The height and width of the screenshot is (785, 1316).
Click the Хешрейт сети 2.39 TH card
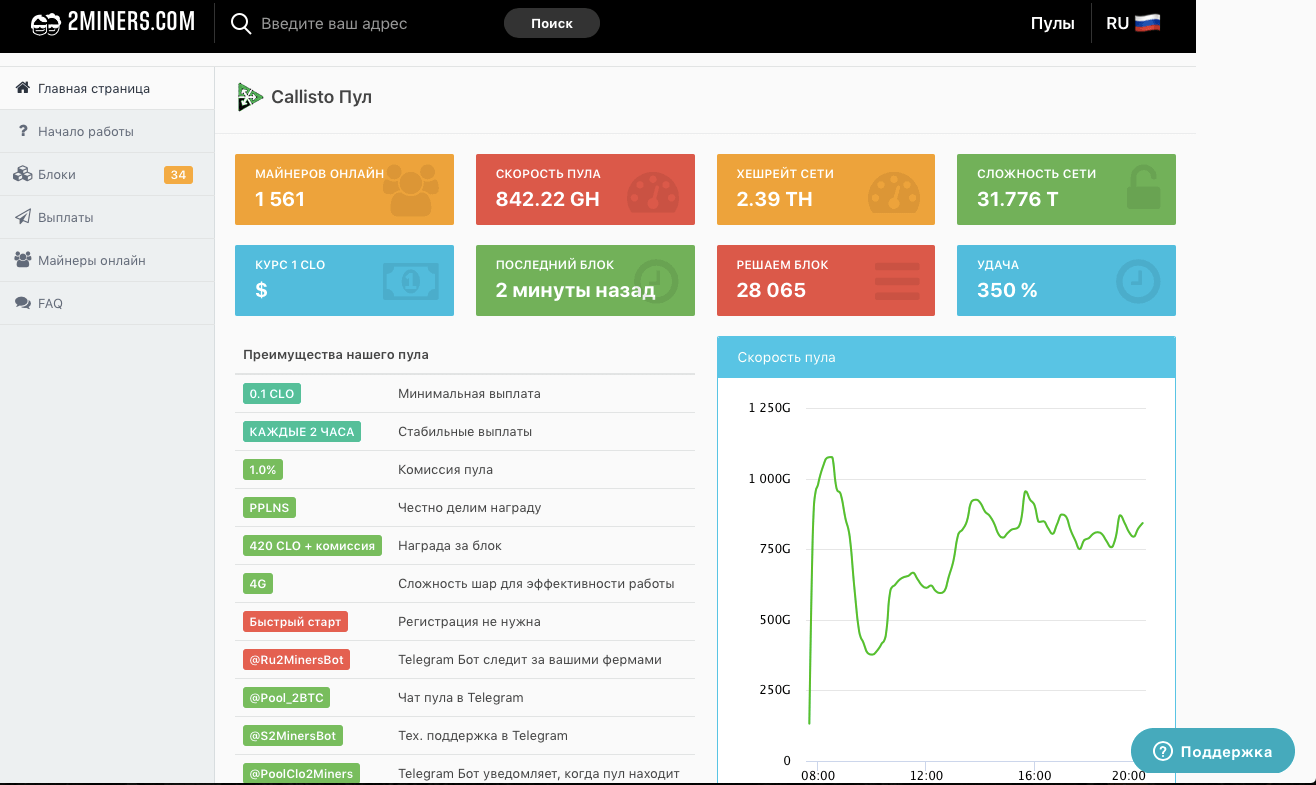pos(826,189)
